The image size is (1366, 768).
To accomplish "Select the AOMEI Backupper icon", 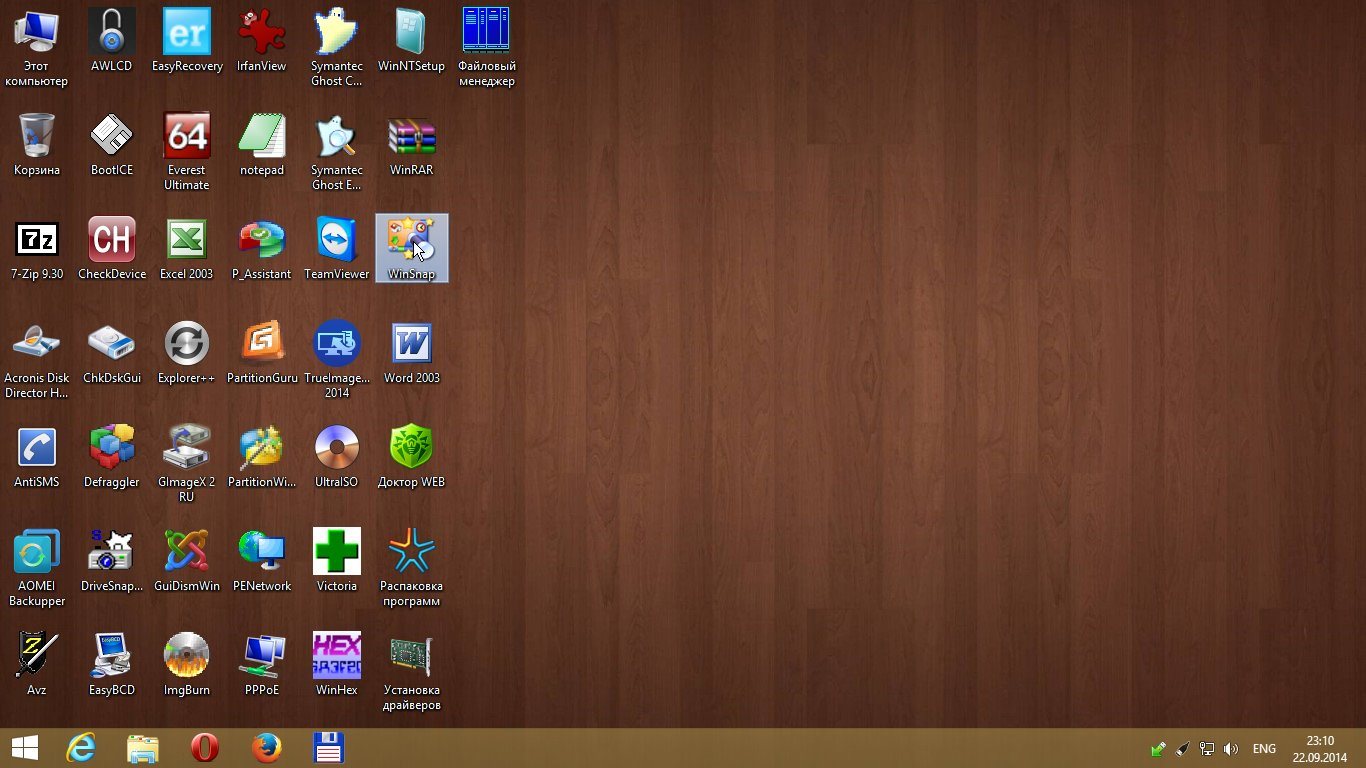I will tap(37, 567).
